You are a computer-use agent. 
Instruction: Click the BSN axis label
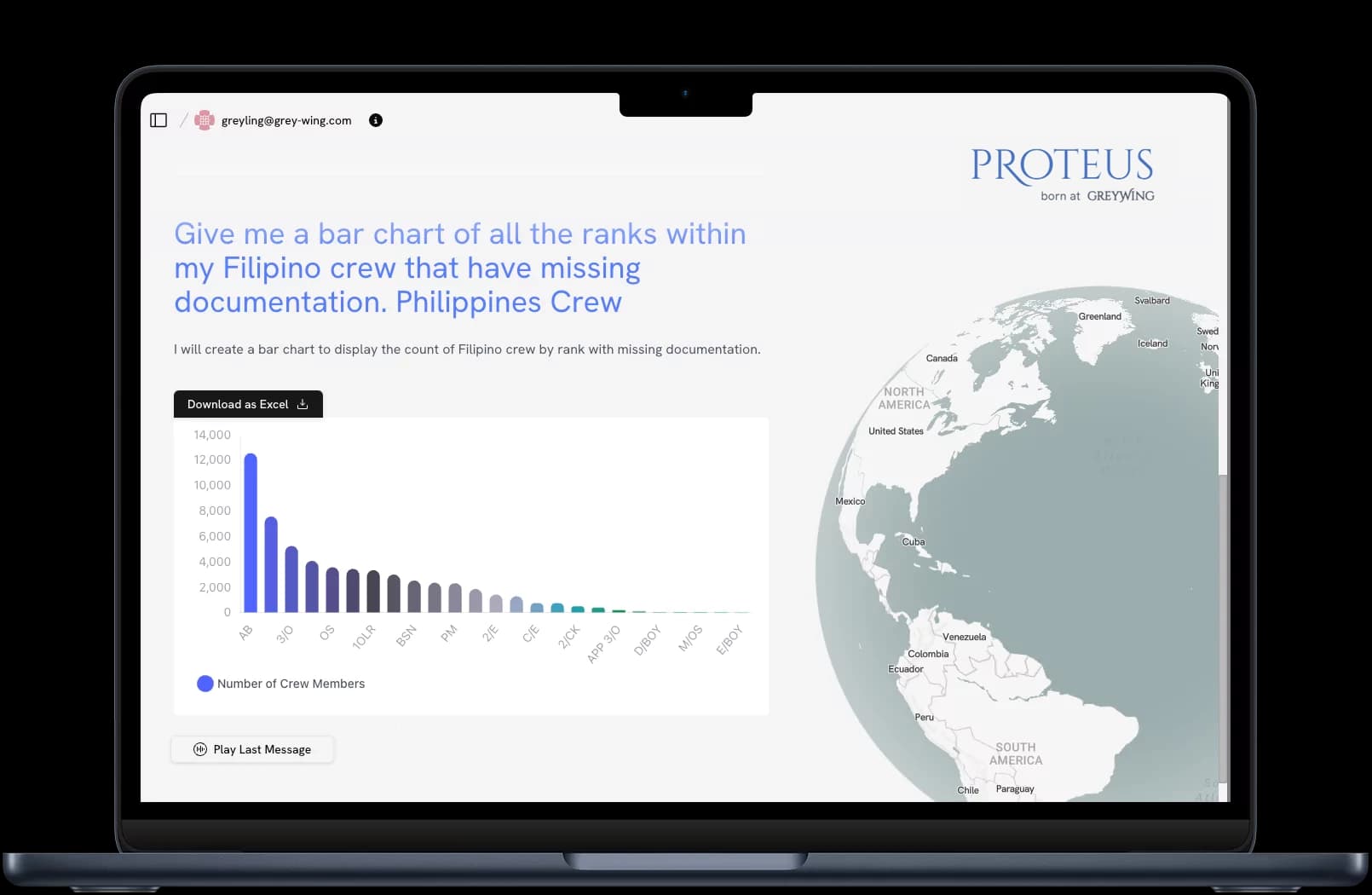[406, 635]
